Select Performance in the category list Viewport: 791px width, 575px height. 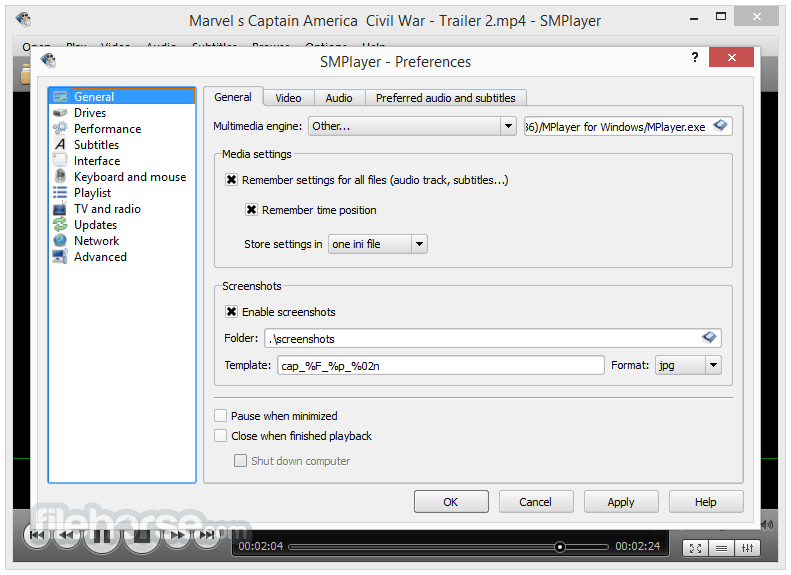point(107,129)
